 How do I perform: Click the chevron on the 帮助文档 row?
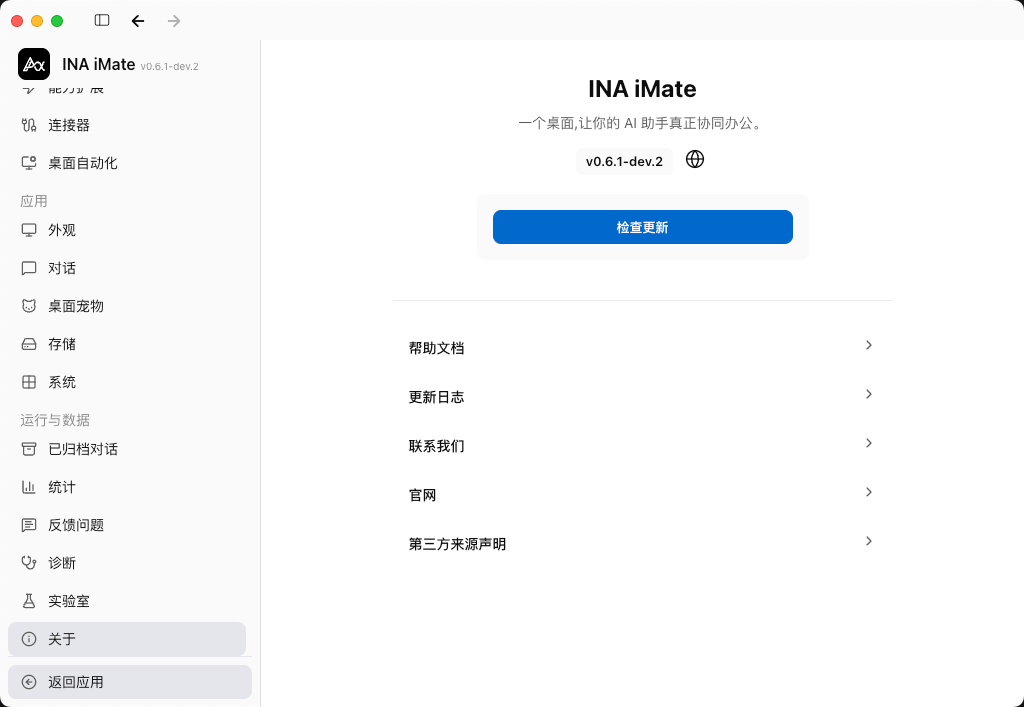click(x=869, y=345)
